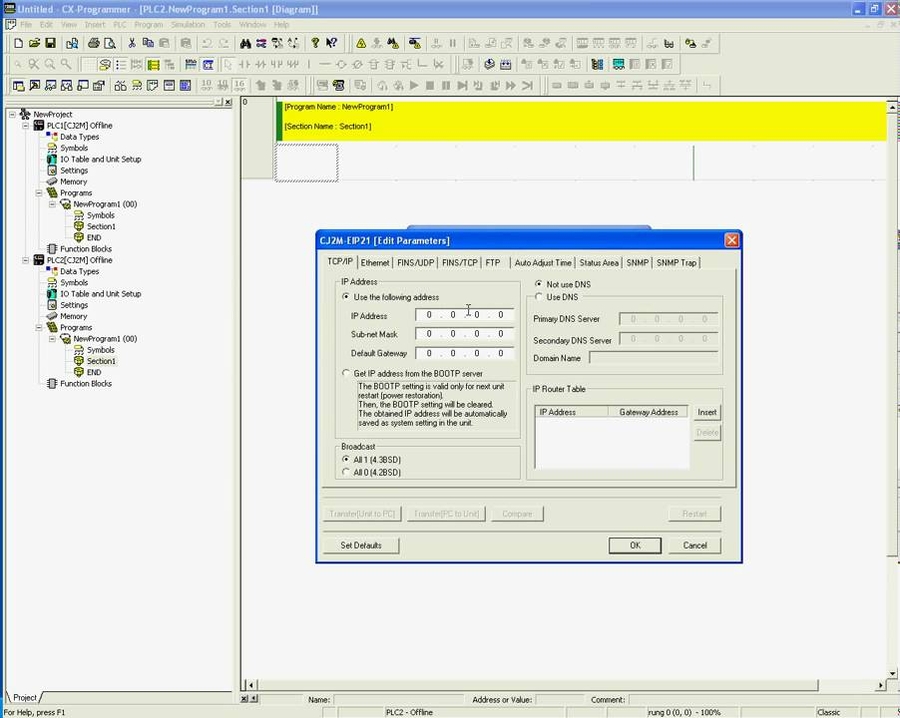Click the Set Defaults button
The image size is (900, 718).
click(361, 545)
